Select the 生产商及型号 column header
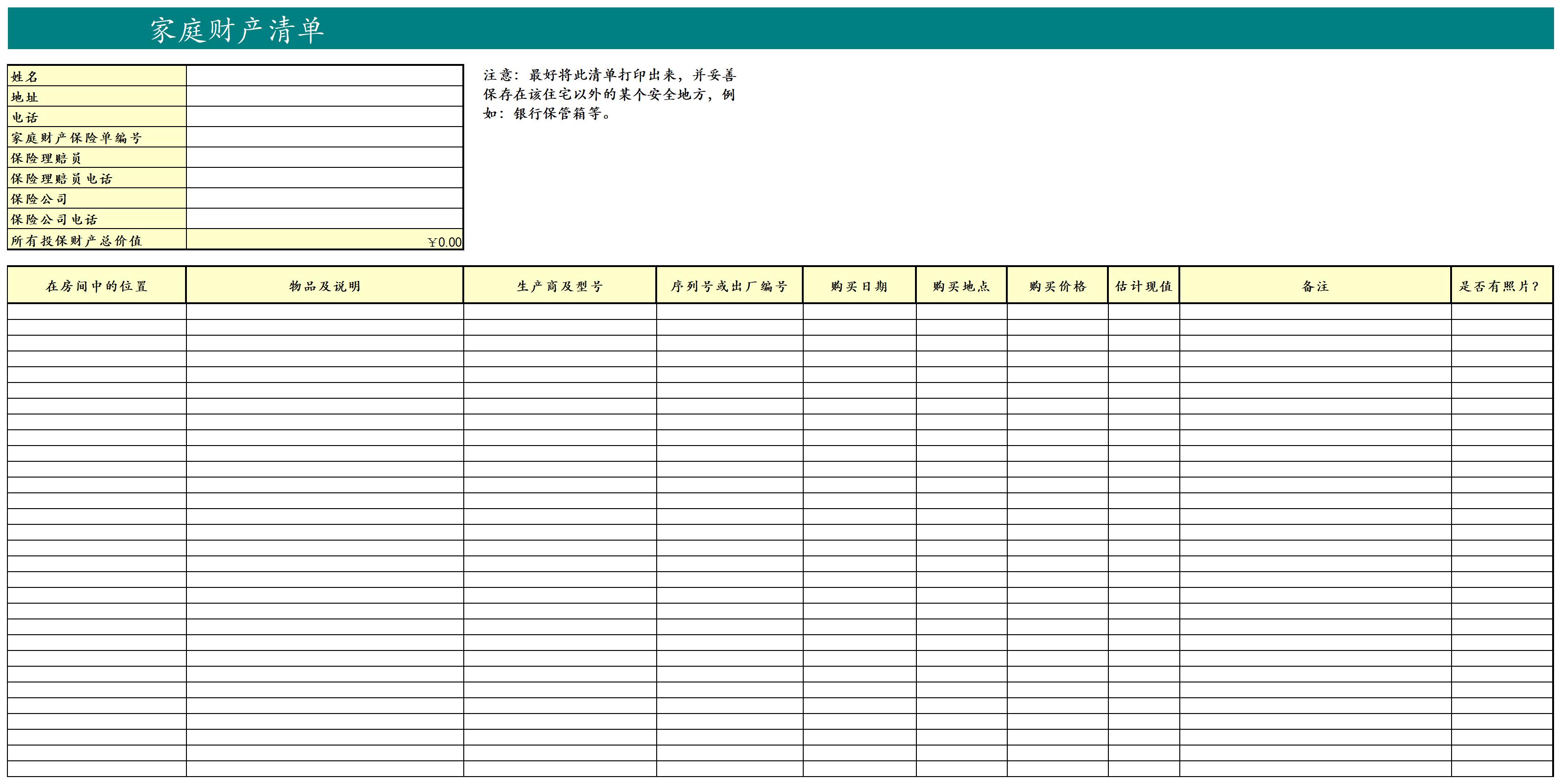Viewport: 1561px width, 784px height. [559, 286]
